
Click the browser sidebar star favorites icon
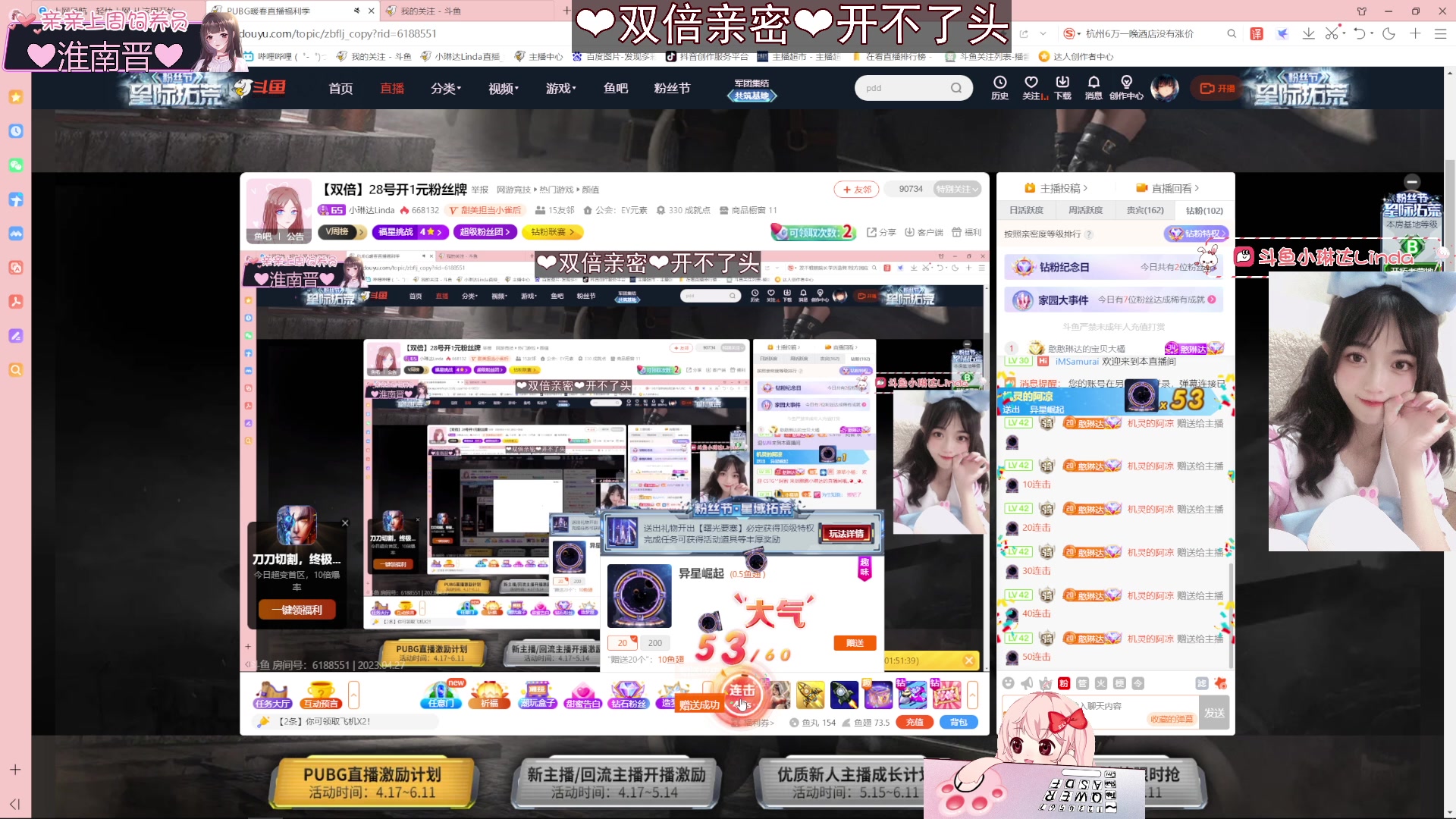pos(16,97)
